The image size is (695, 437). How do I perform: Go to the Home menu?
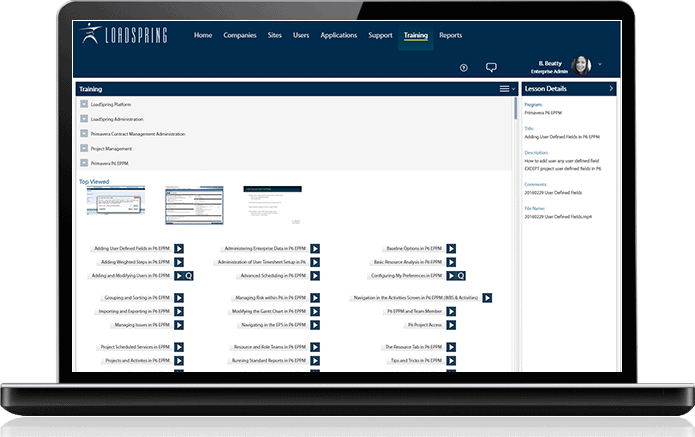tap(203, 35)
